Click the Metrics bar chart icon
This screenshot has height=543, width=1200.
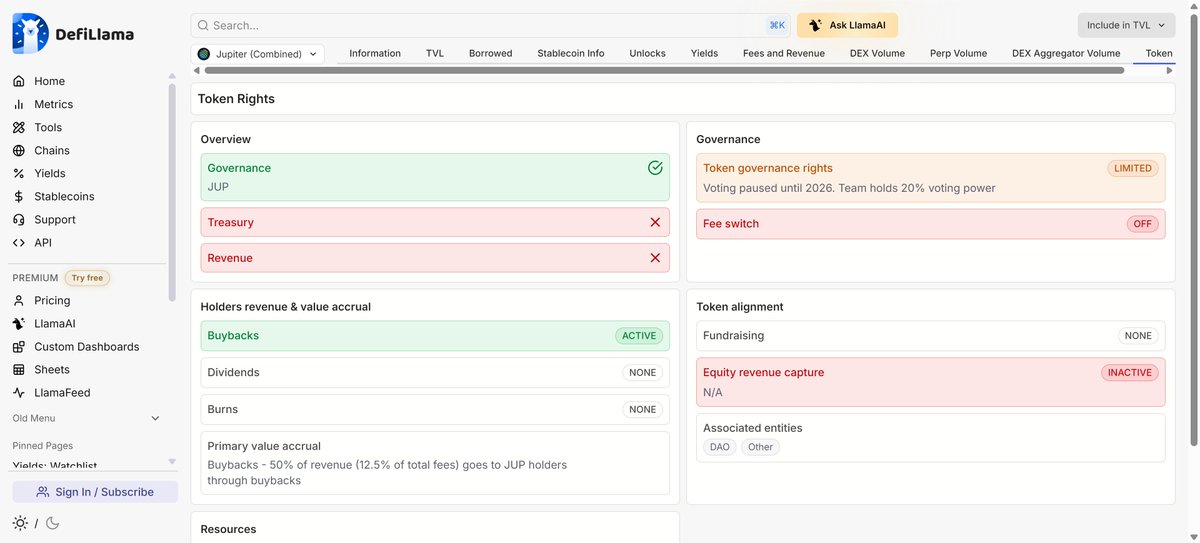click(19, 104)
